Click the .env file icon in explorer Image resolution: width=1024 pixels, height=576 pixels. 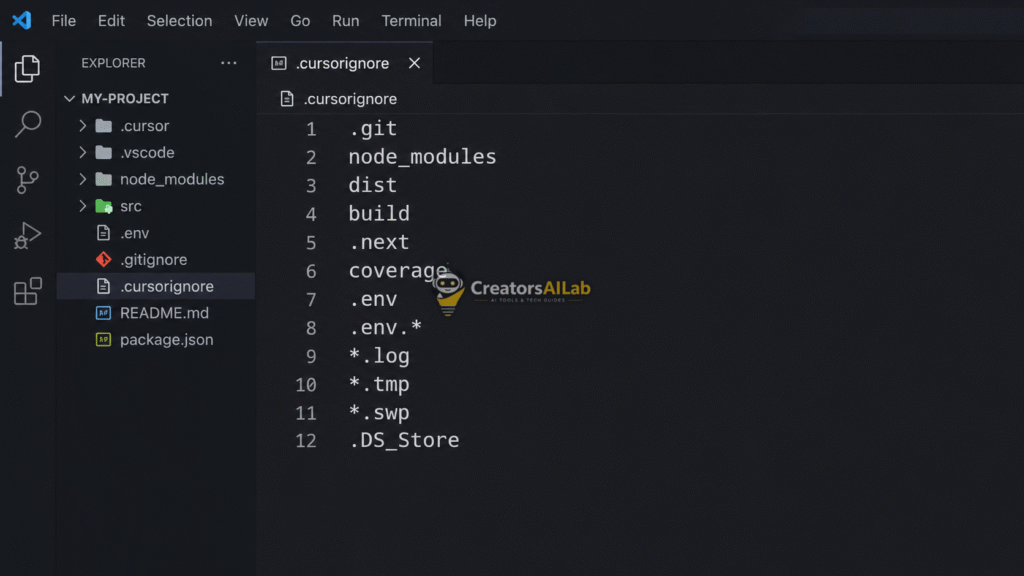103,232
